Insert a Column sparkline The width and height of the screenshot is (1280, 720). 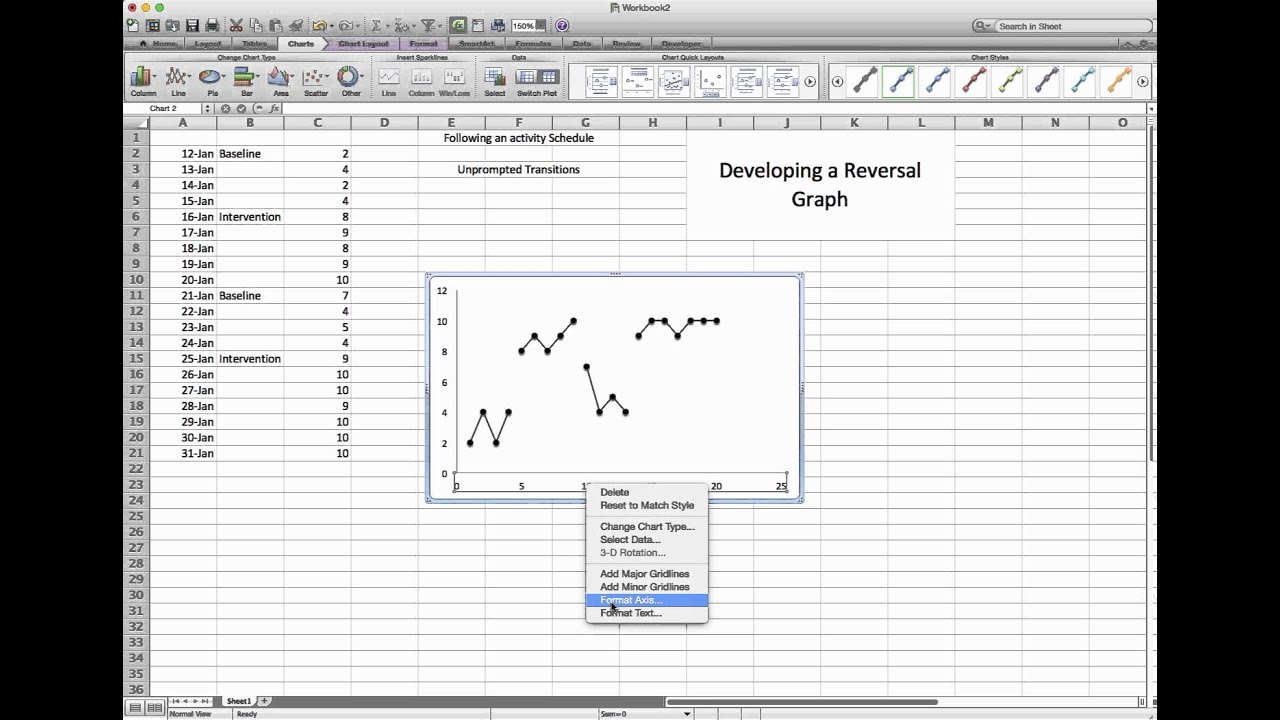coord(421,81)
